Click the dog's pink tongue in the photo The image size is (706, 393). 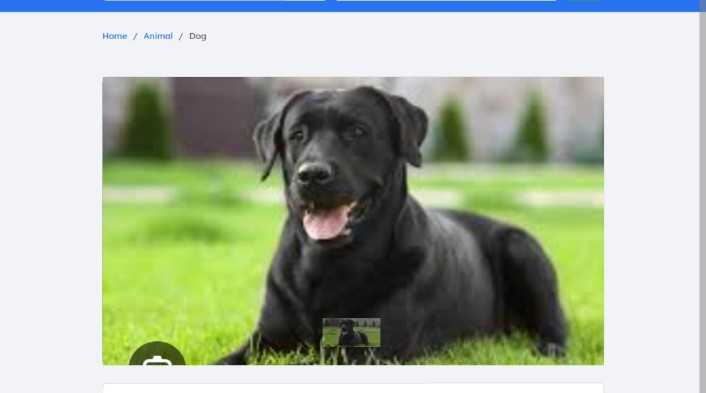click(326, 223)
